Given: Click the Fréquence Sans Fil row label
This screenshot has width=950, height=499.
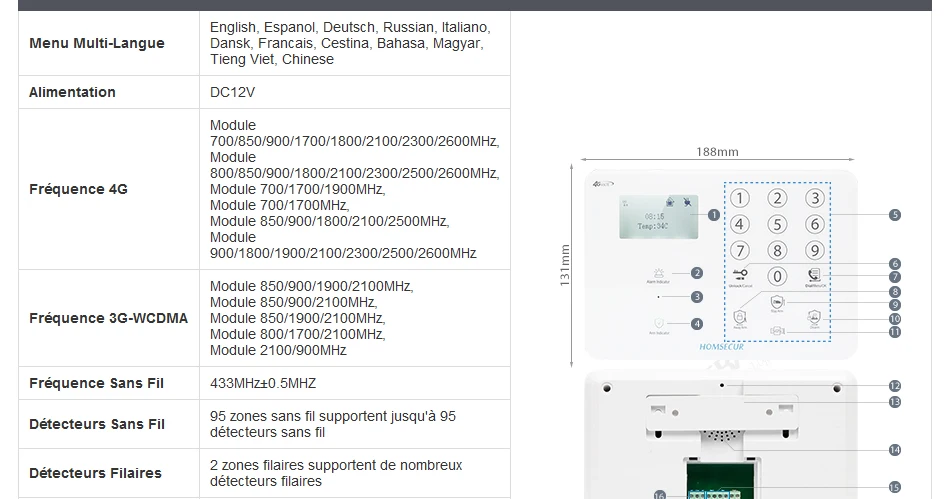Looking at the screenshot, I should coord(96,383).
